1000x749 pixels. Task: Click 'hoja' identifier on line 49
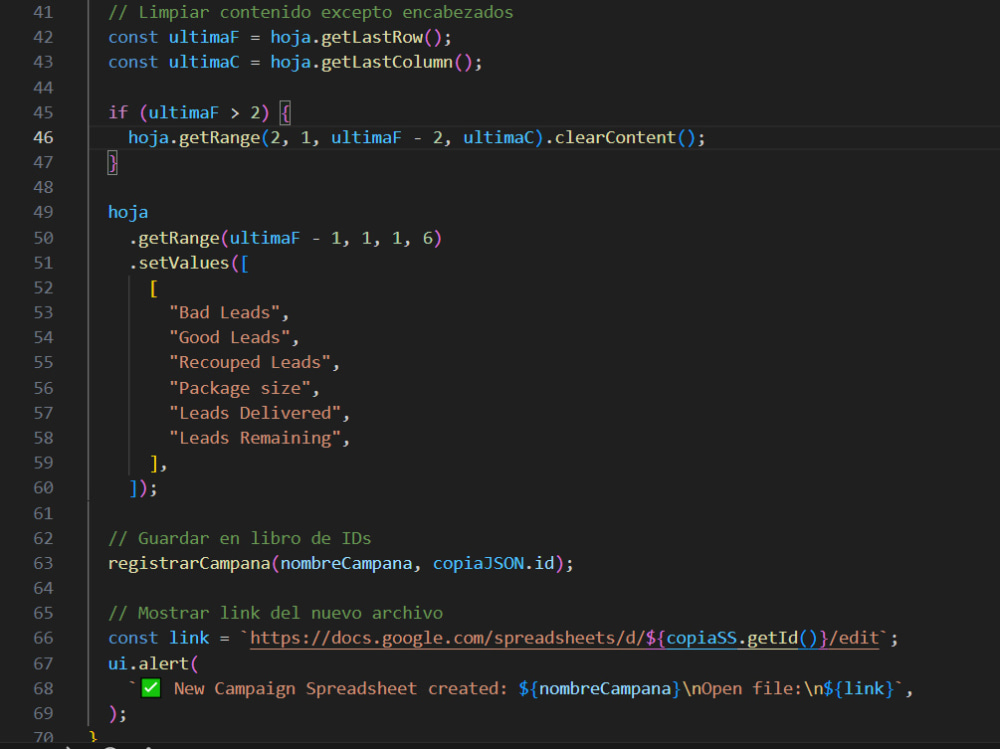tap(128, 212)
